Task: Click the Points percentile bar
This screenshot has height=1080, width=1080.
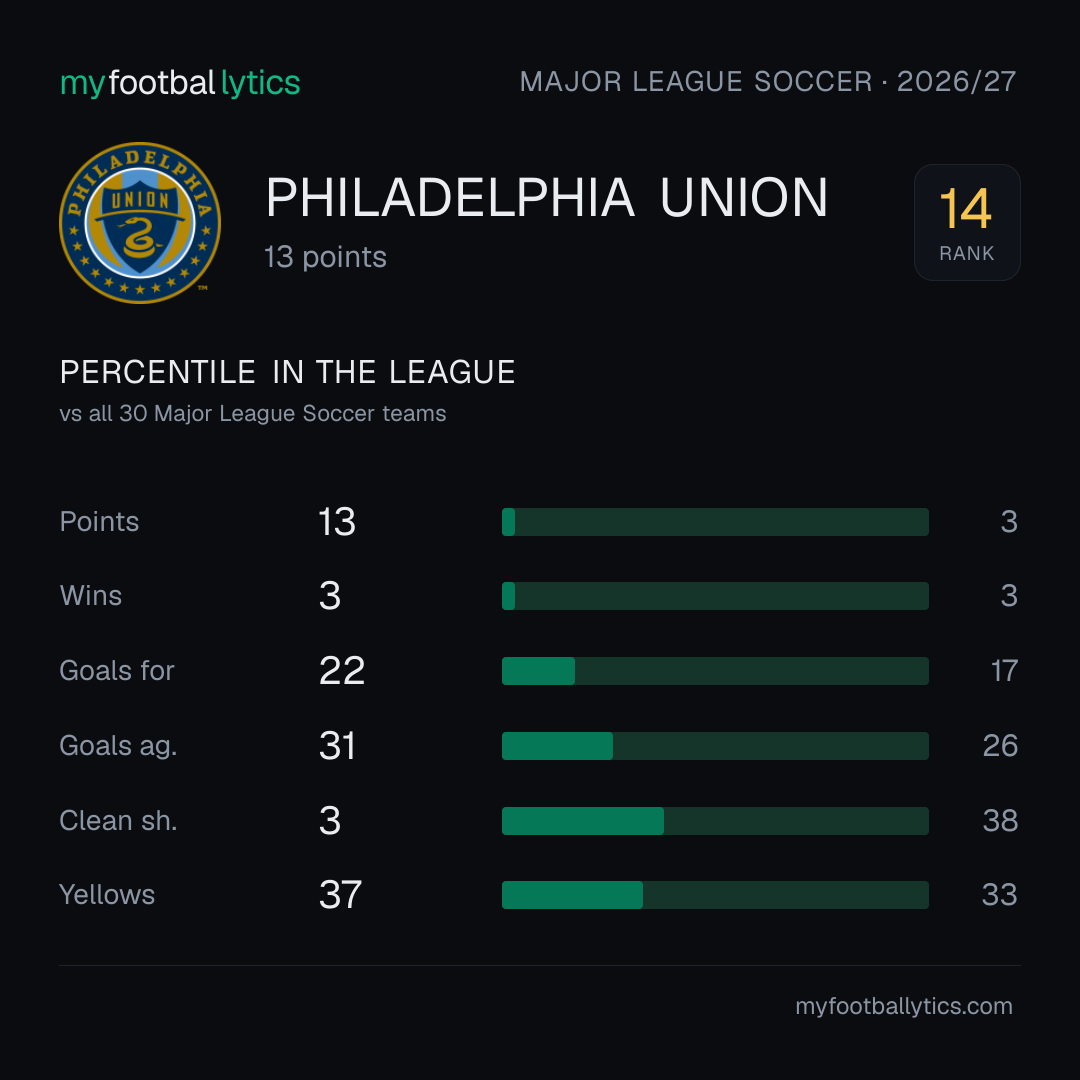Action: click(x=715, y=521)
